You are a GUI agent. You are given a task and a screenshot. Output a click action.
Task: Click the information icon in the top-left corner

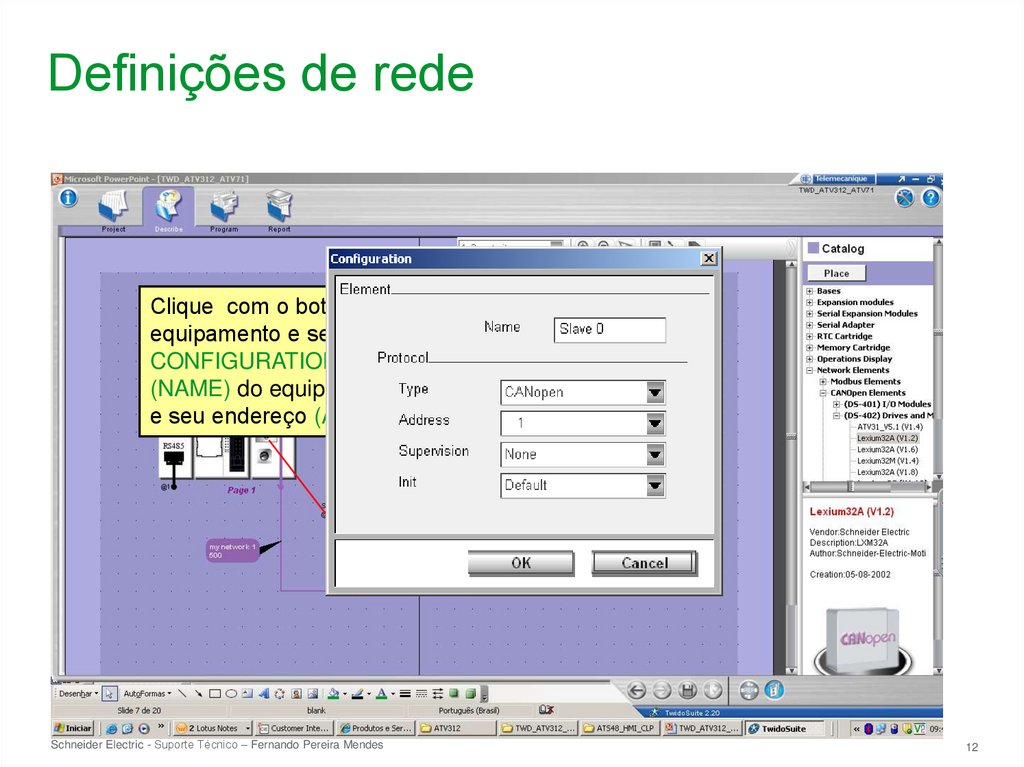pos(67,197)
